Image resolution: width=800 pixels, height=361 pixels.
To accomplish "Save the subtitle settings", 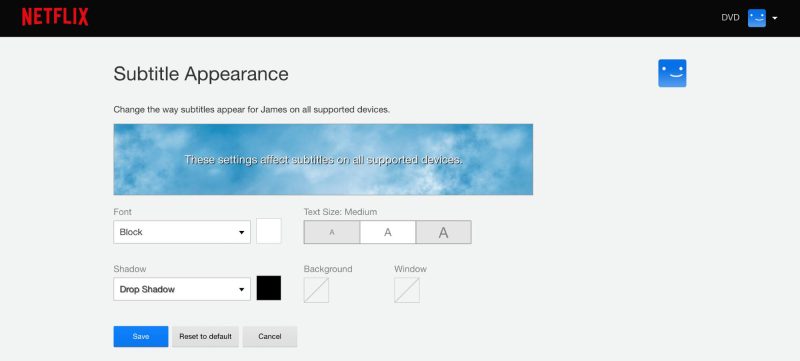I will click(141, 337).
